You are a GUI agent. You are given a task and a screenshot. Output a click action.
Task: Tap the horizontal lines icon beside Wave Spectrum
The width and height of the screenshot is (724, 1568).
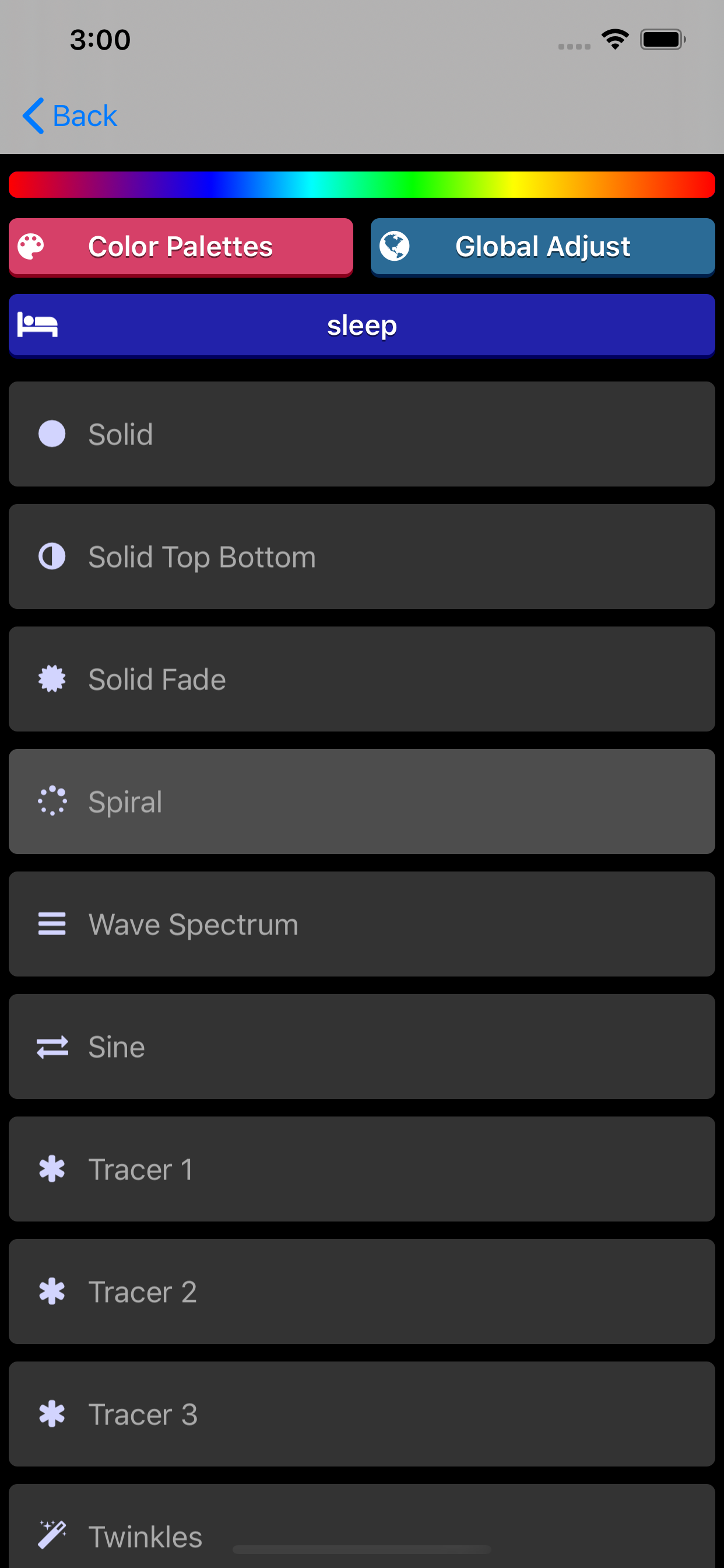pos(52,924)
